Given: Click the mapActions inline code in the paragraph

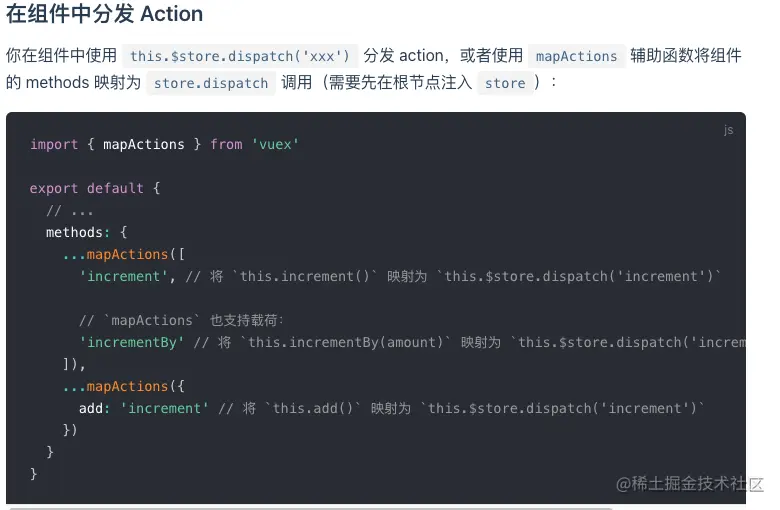Looking at the screenshot, I should (576, 56).
